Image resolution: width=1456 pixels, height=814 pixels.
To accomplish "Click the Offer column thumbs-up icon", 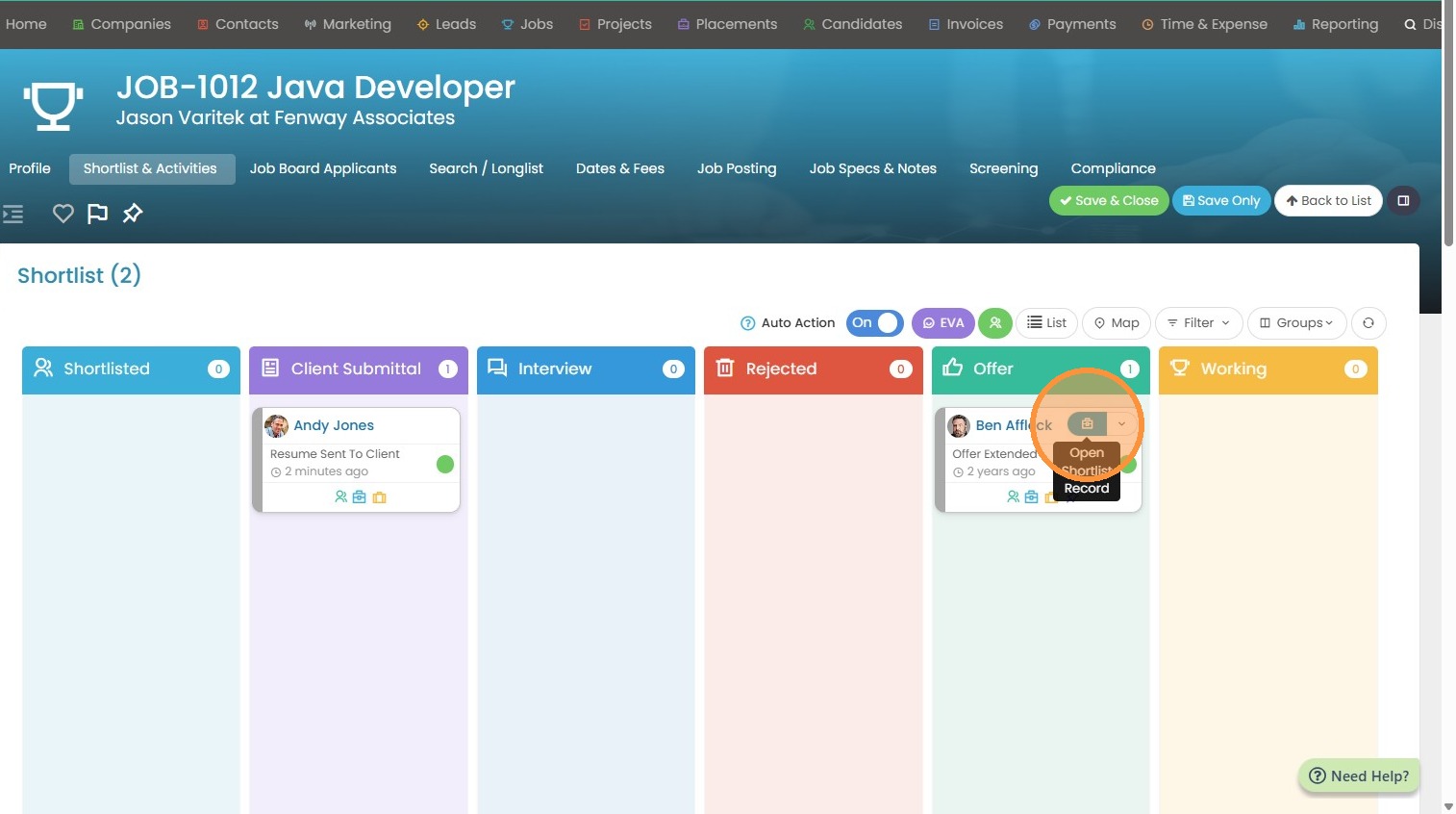I will (x=952, y=368).
